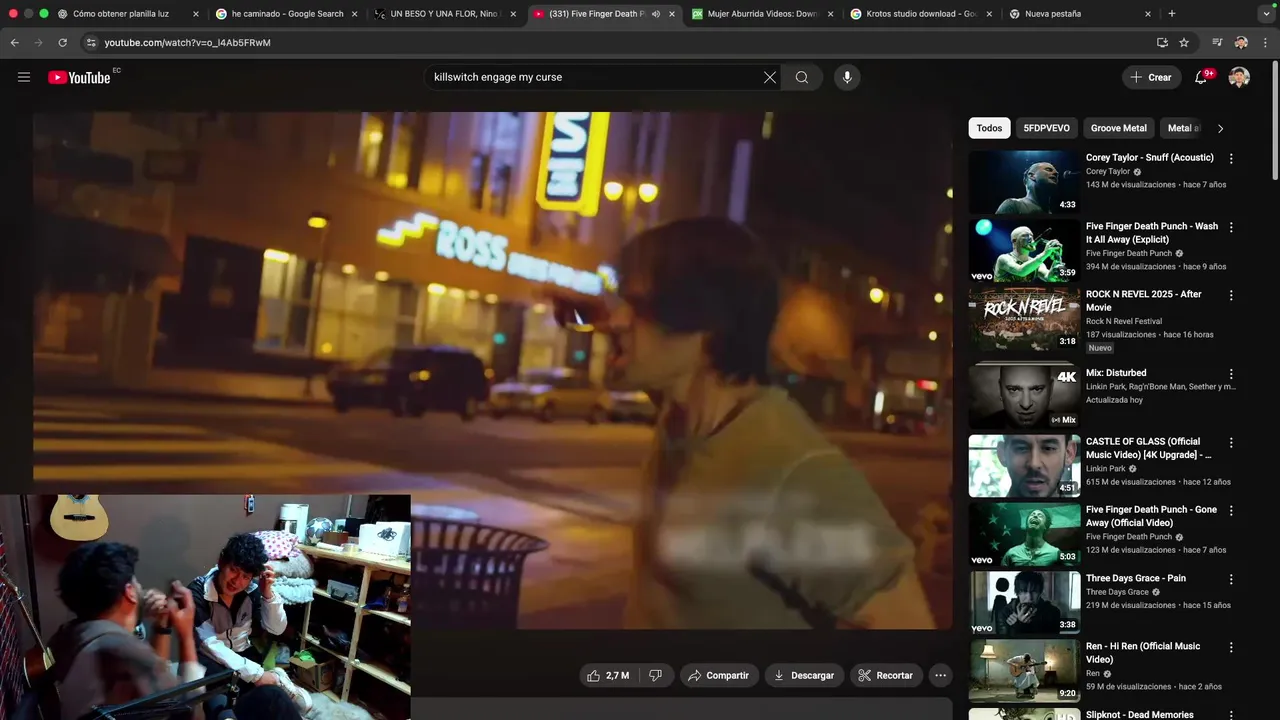Open the YouTube account avatar menu
Screen dimensions: 1280x720
1239,77
